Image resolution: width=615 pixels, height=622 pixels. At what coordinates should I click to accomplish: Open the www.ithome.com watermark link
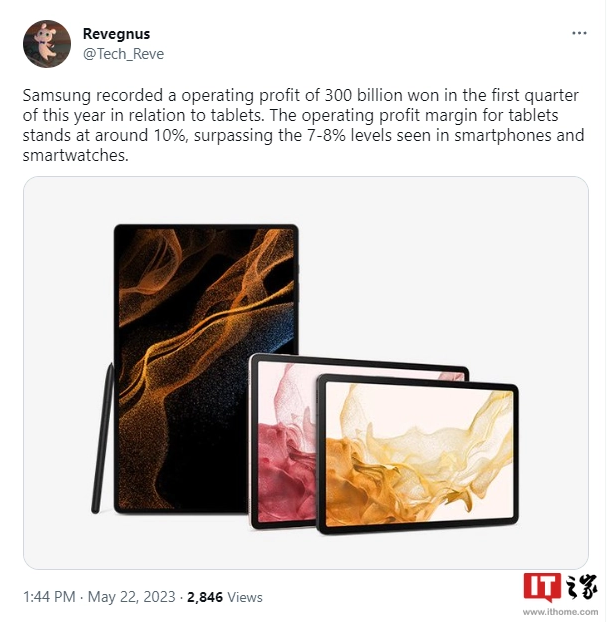(560, 612)
